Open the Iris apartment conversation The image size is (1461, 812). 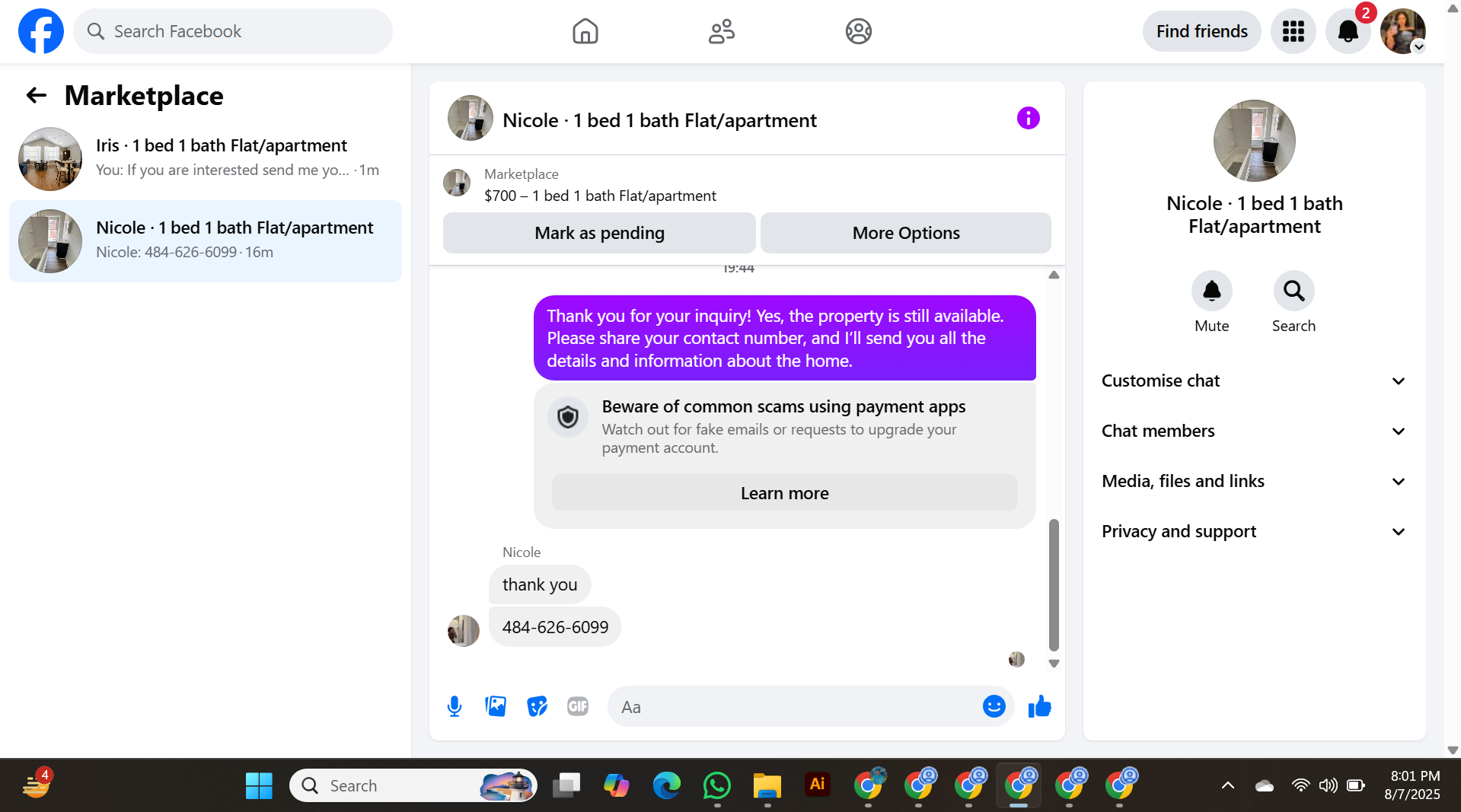point(206,158)
